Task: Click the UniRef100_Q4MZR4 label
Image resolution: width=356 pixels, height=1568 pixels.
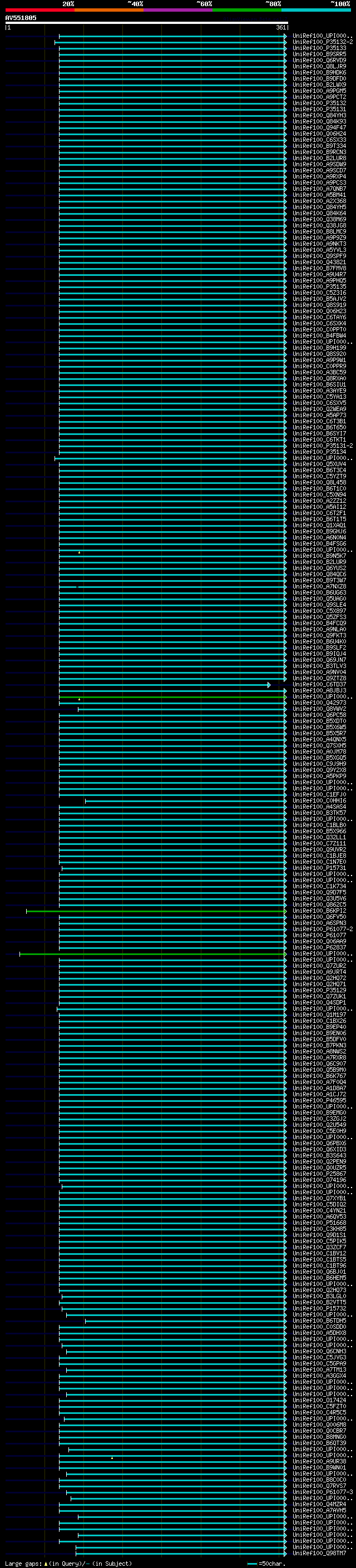Action: pos(319,1504)
